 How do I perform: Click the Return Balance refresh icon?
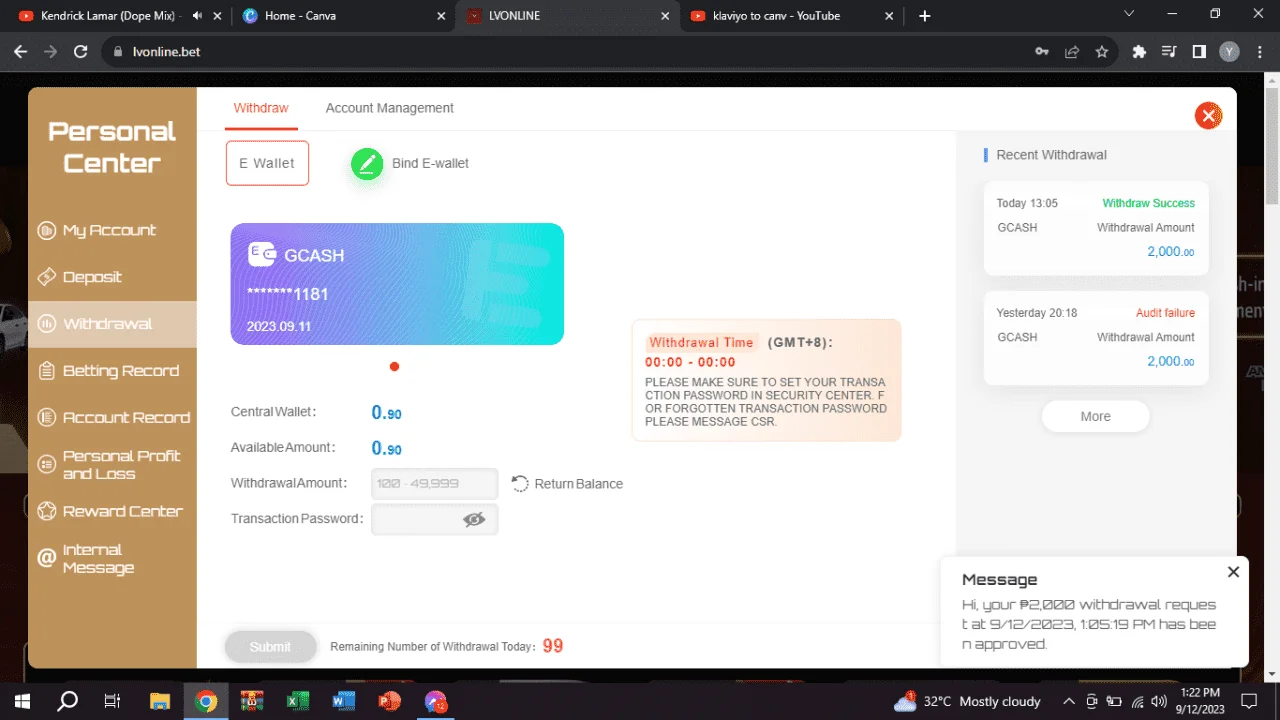[520, 484]
